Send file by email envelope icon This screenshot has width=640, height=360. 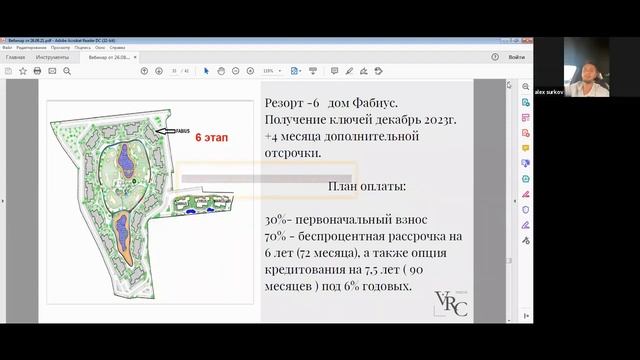click(52, 71)
